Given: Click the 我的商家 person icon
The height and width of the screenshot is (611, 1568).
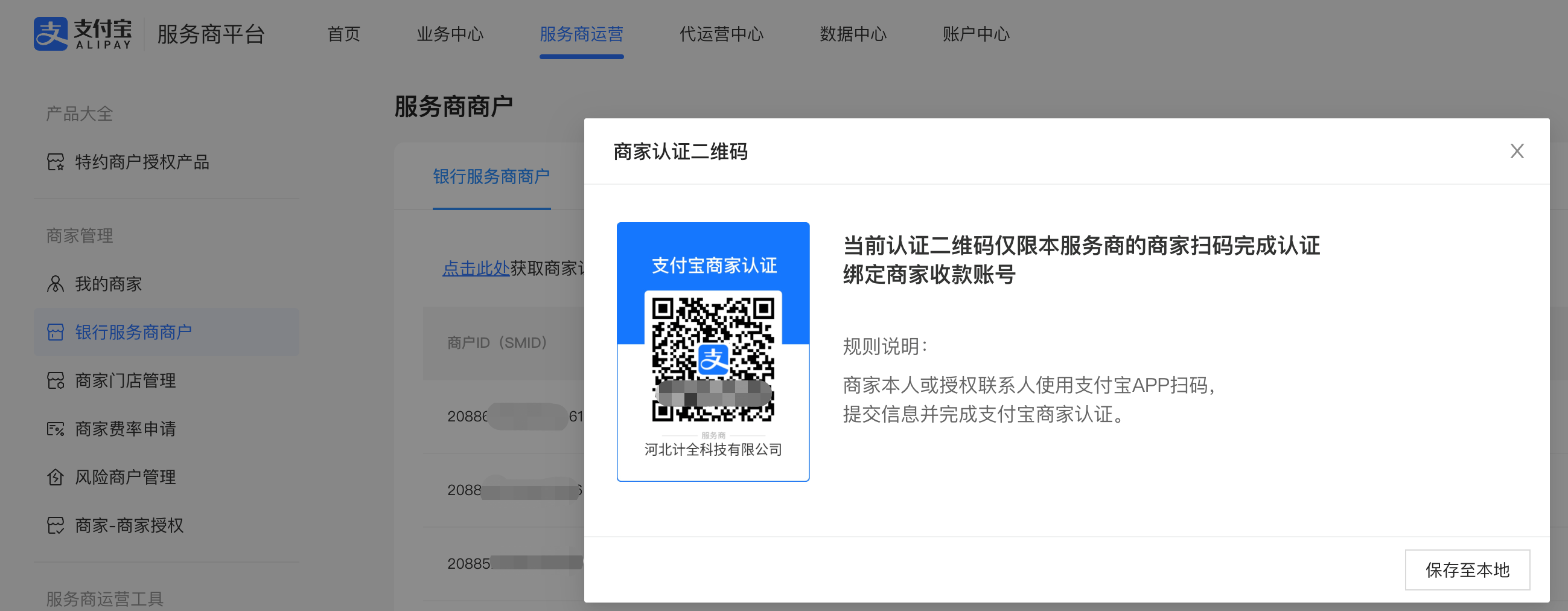Looking at the screenshot, I should pyautogui.click(x=56, y=284).
